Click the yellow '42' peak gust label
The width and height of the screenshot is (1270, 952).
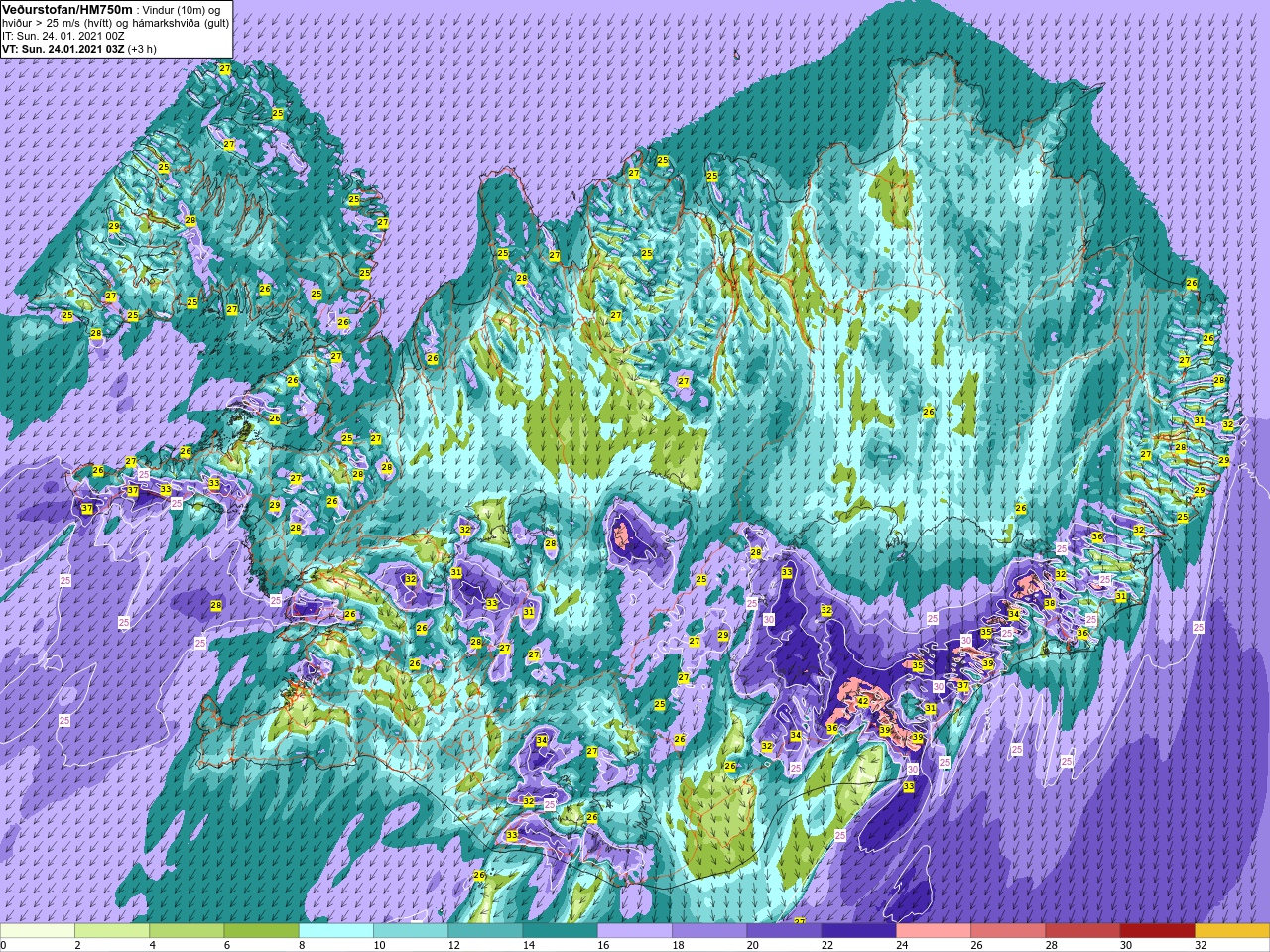tap(863, 701)
